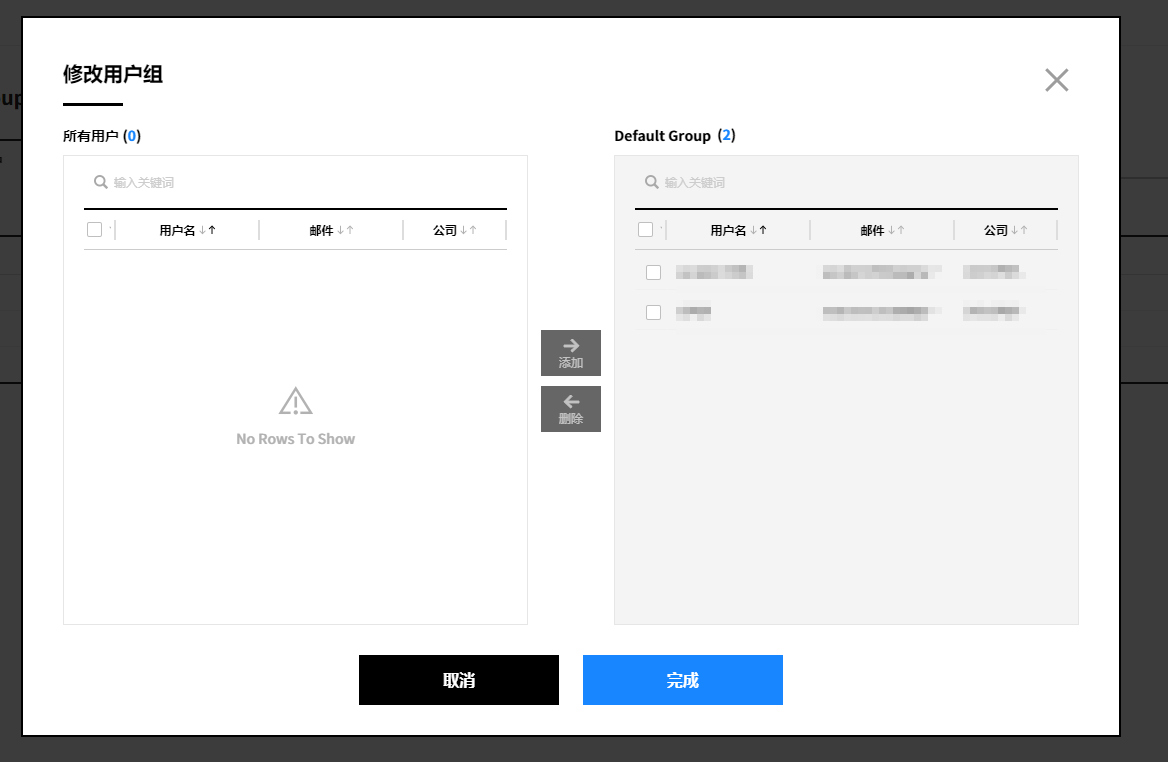Click the No Rows To Show warning icon

296,402
